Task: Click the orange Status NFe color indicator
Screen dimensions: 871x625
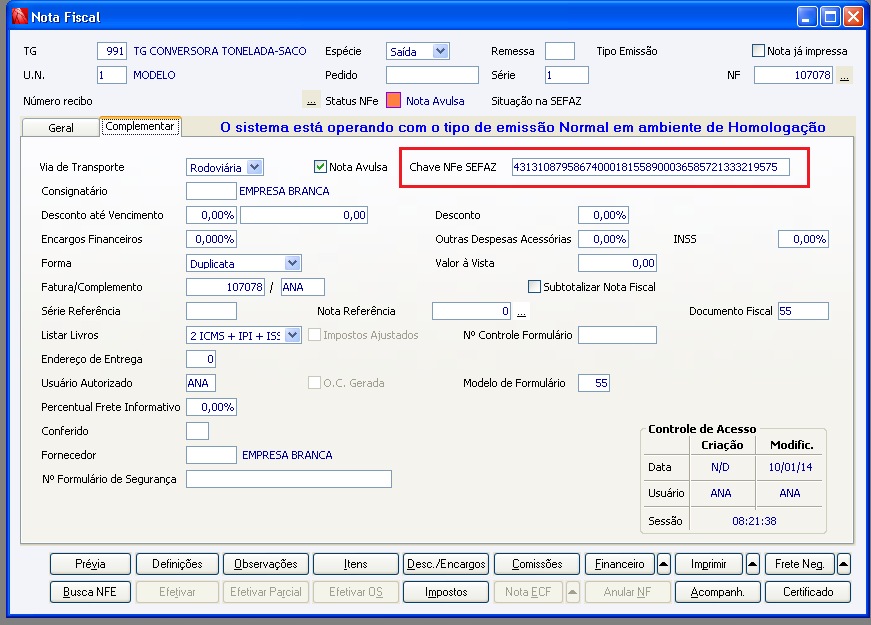Action: 393,101
